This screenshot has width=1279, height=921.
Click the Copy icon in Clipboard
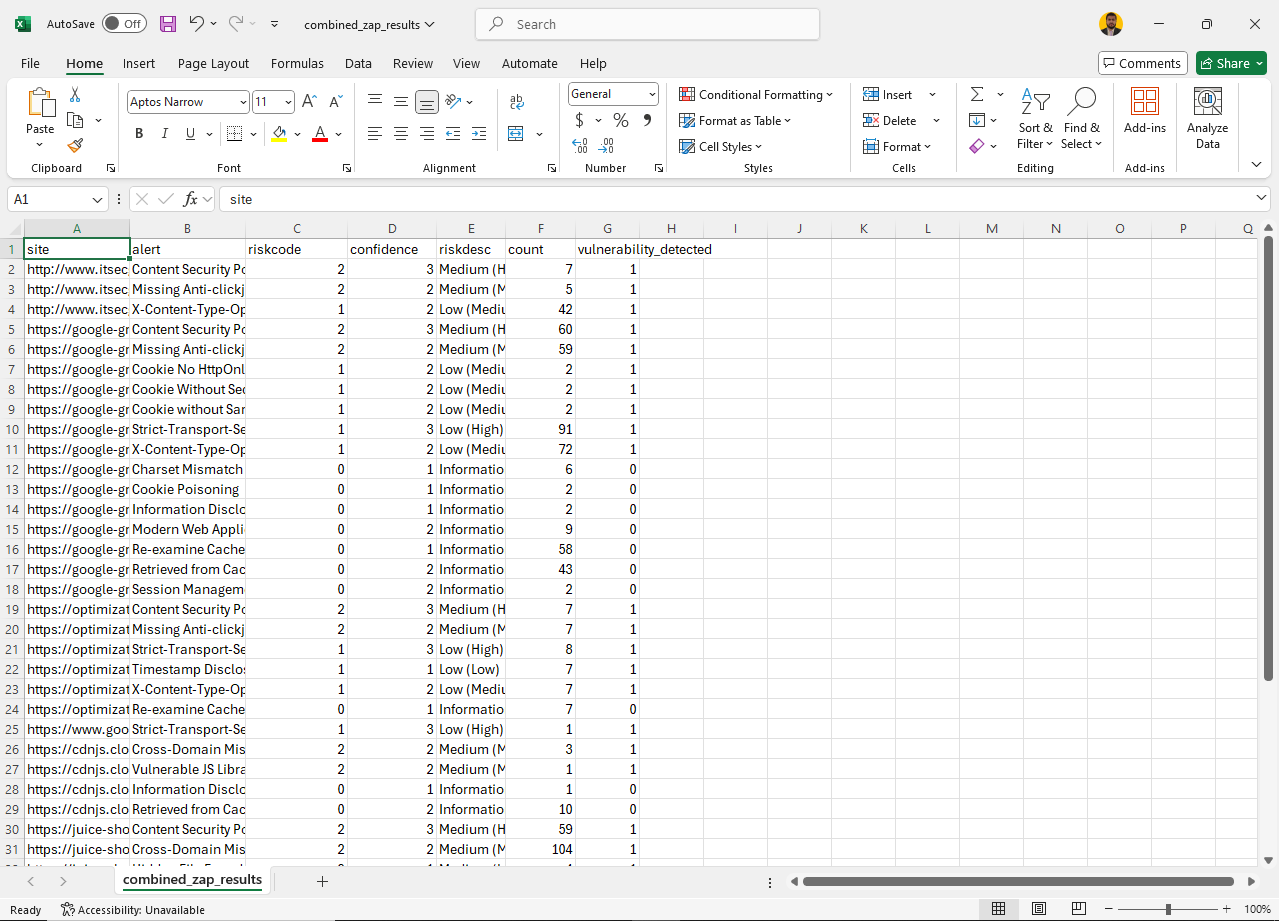pyautogui.click(x=75, y=120)
